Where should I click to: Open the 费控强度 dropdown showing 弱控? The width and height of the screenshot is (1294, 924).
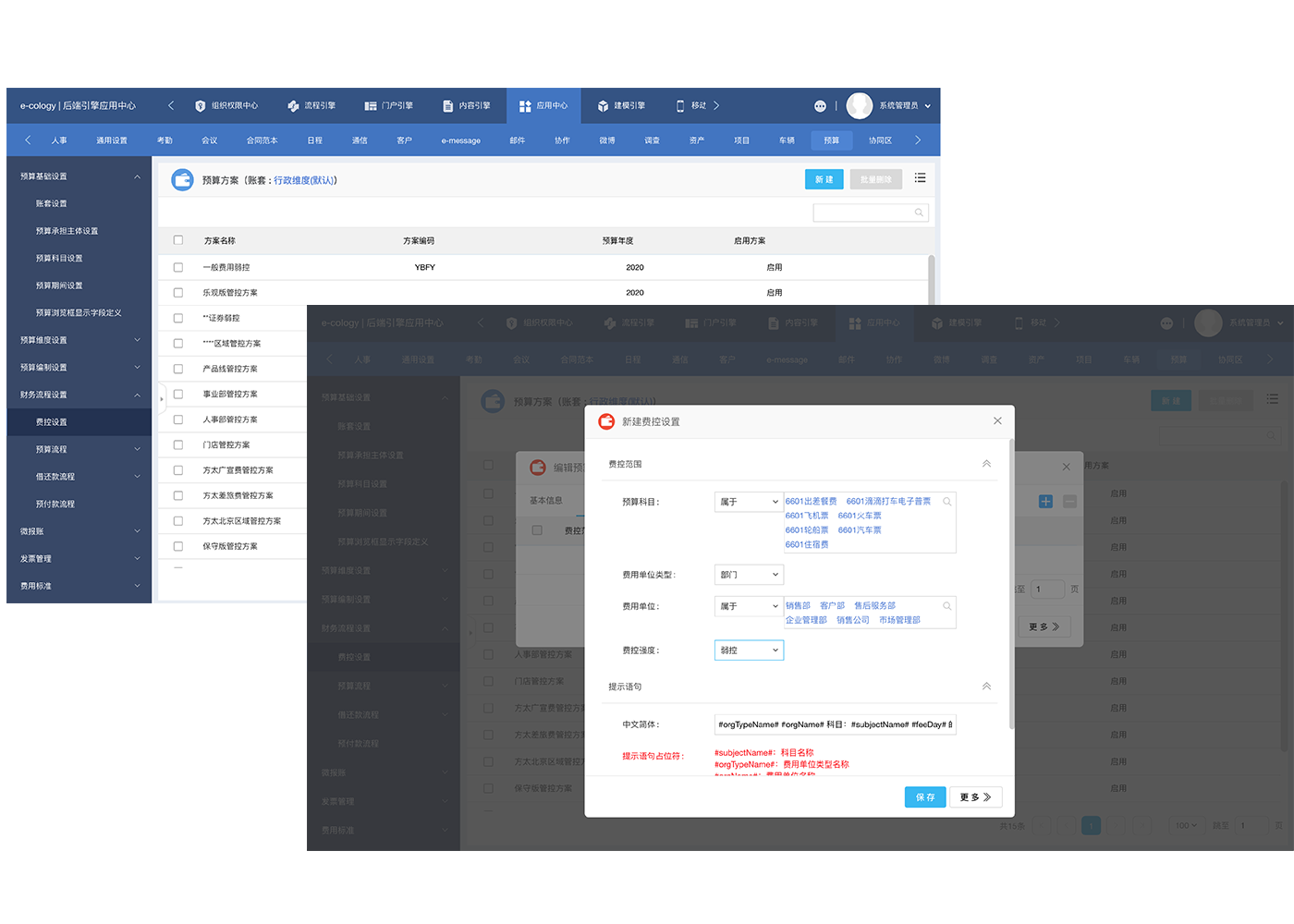pos(749,650)
